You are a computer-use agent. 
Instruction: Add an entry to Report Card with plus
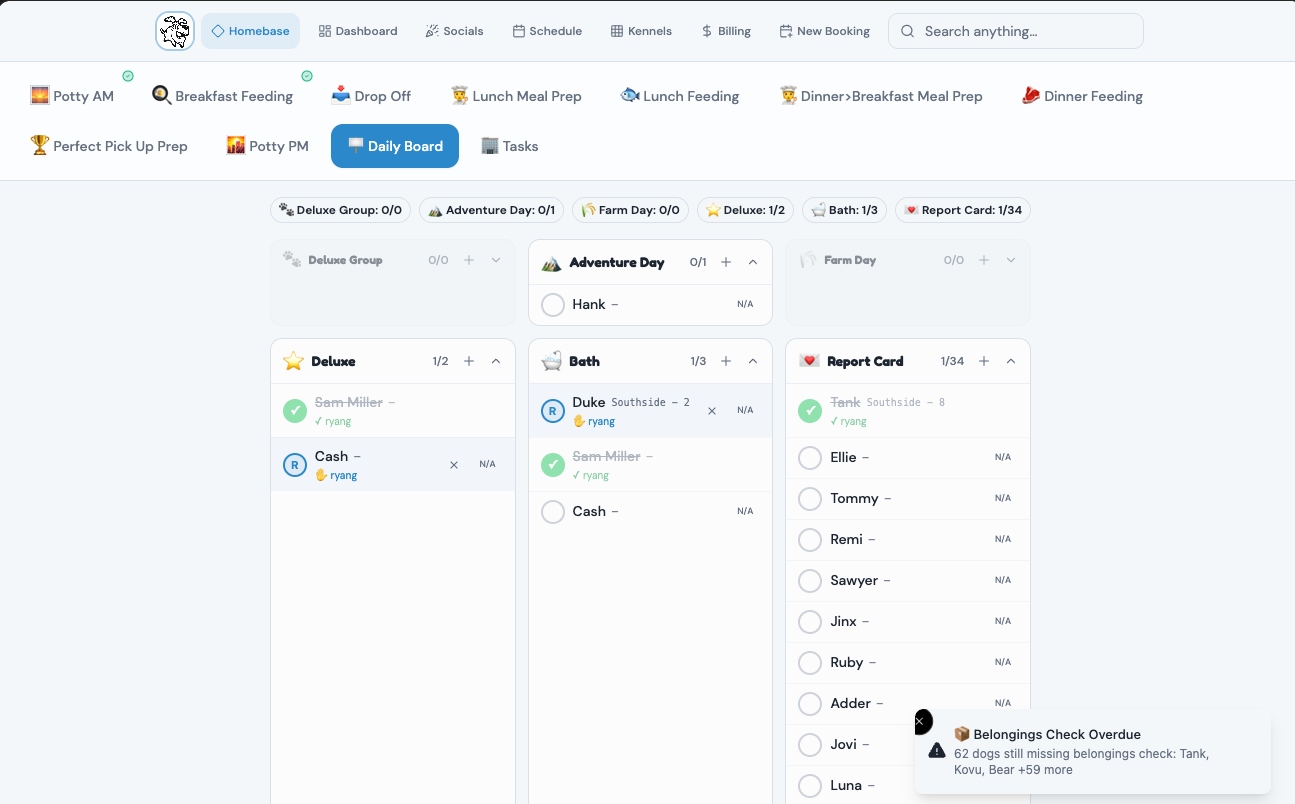click(984, 361)
